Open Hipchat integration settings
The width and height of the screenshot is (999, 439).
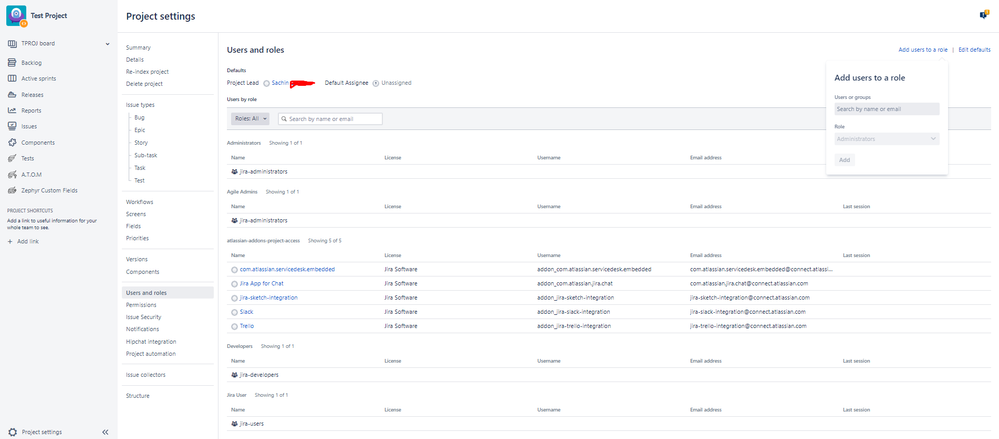[x=151, y=342]
